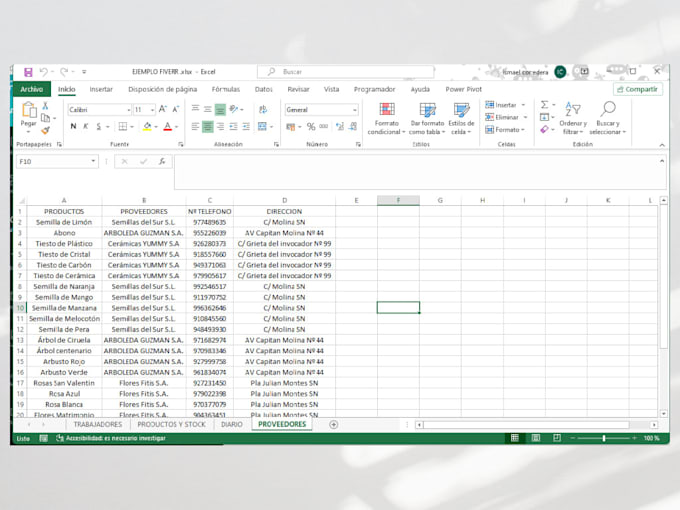Viewport: 680px width, 510px height.
Task: Click Eliminar cells button
Action: (x=506, y=117)
